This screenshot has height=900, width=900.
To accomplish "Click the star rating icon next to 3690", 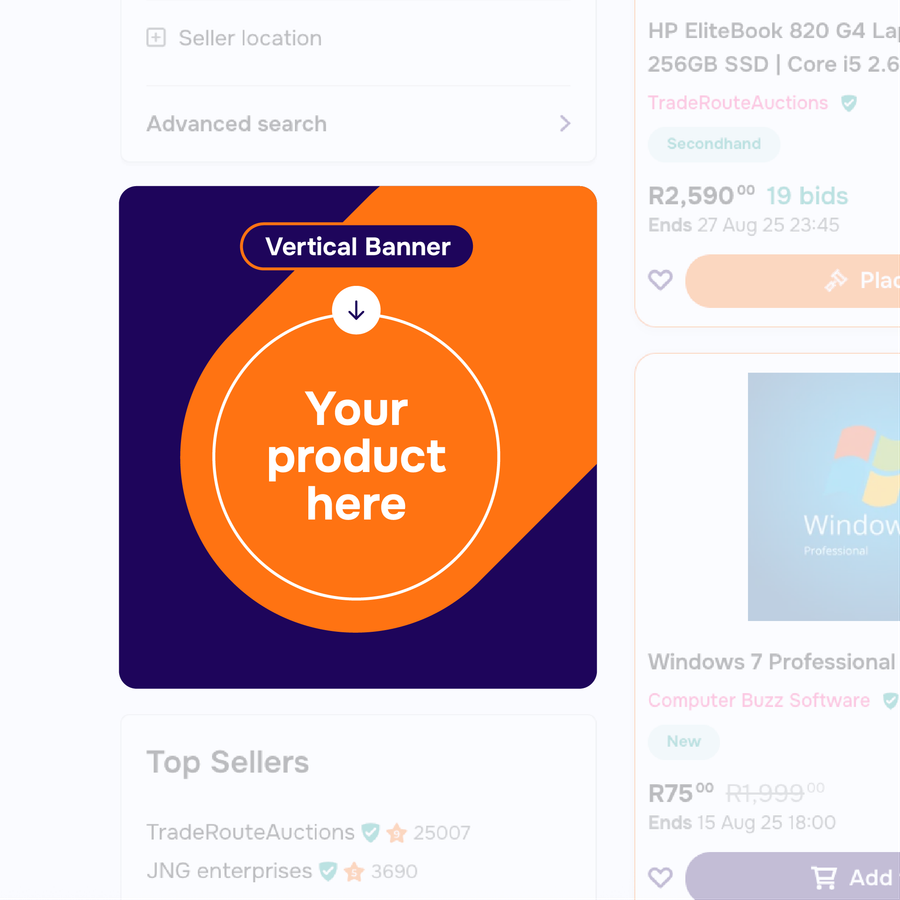I will point(354,872).
